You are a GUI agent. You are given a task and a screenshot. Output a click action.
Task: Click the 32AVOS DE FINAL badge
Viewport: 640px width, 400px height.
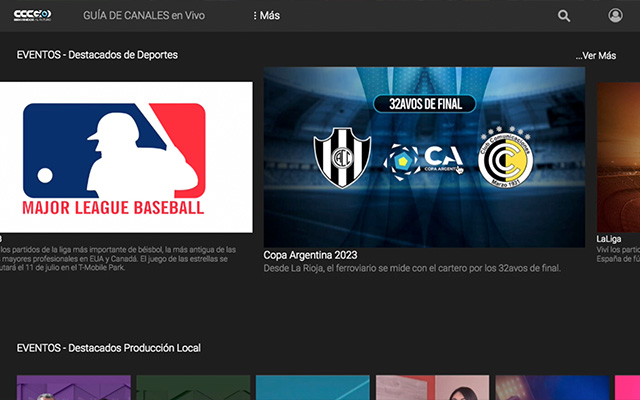(x=424, y=103)
